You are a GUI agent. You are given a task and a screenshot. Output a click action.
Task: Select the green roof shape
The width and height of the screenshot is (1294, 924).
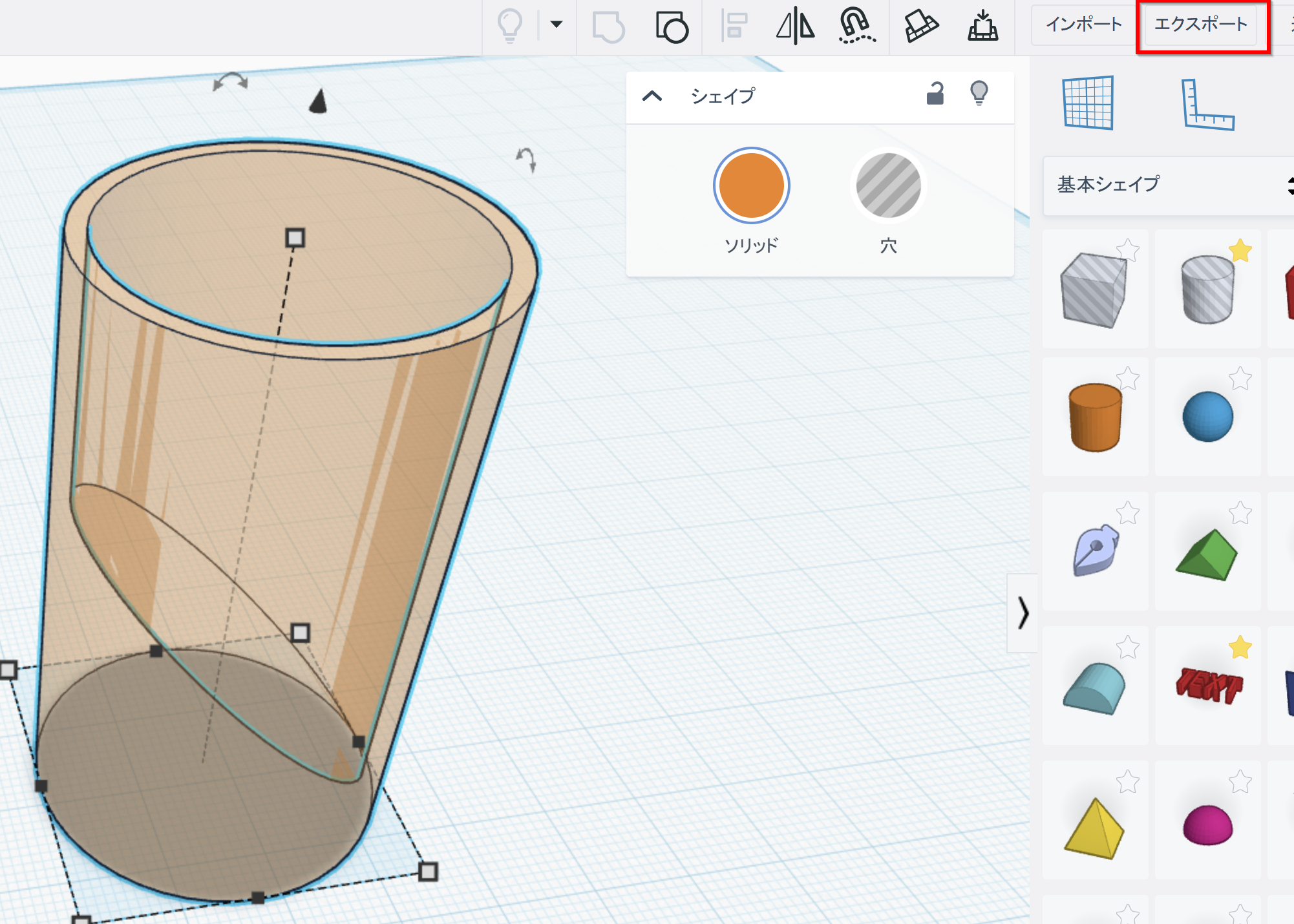click(1206, 554)
